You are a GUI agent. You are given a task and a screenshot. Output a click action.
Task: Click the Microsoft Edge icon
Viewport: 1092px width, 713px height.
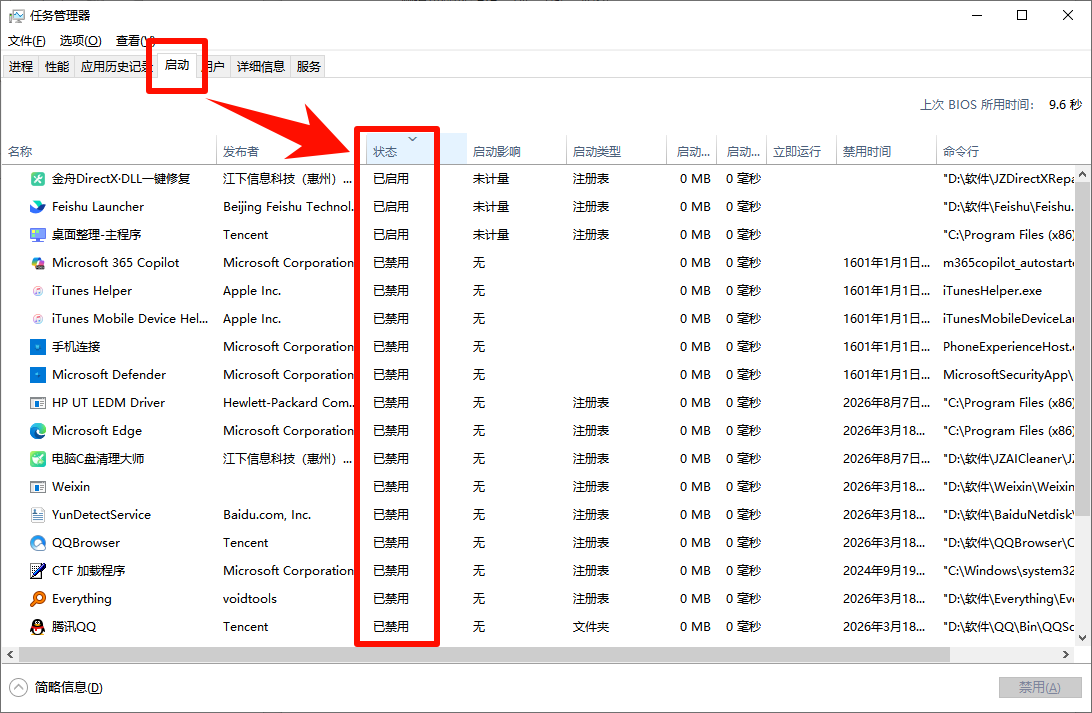38,431
